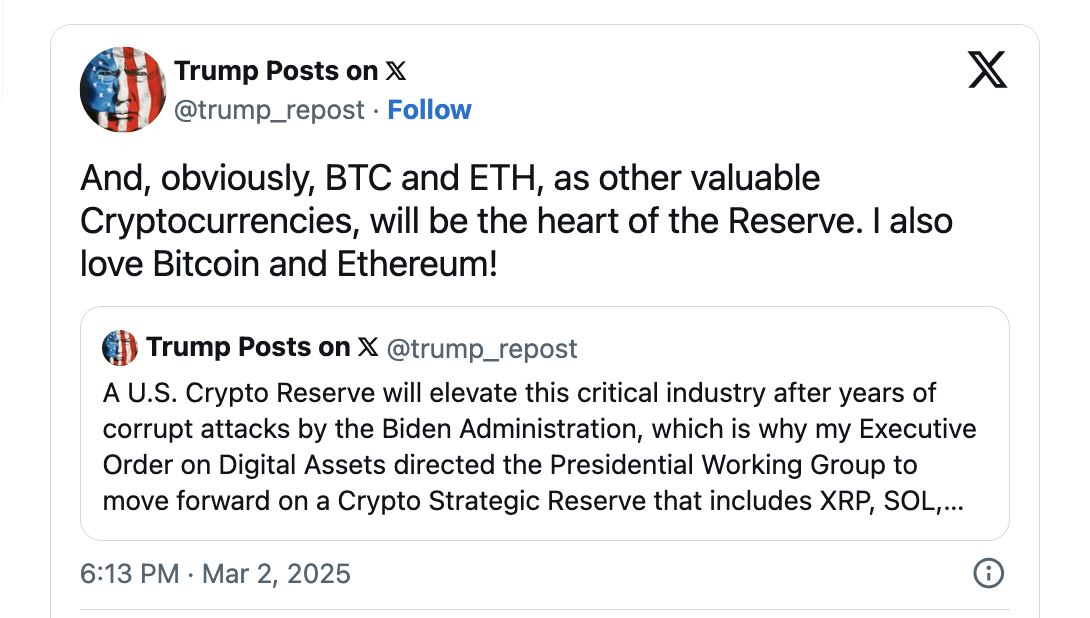This screenshot has height=618, width=1090.
Task: Select the X icon beside the account display name
Action: point(398,70)
